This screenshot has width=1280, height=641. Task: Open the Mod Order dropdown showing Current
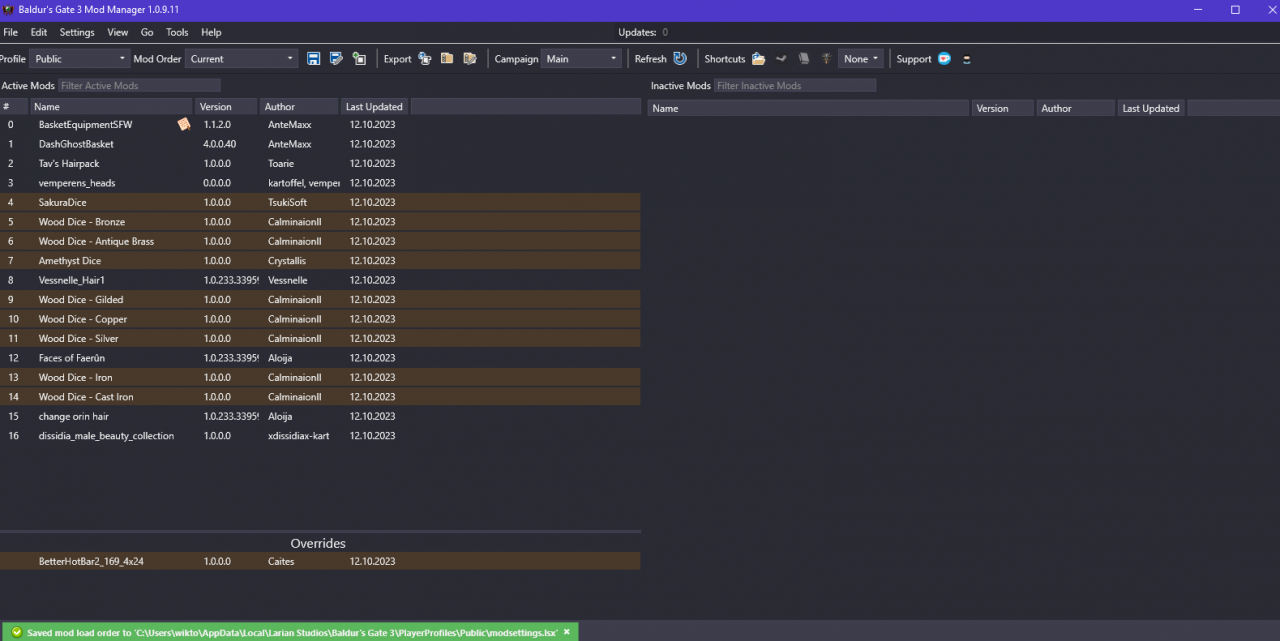pos(242,59)
